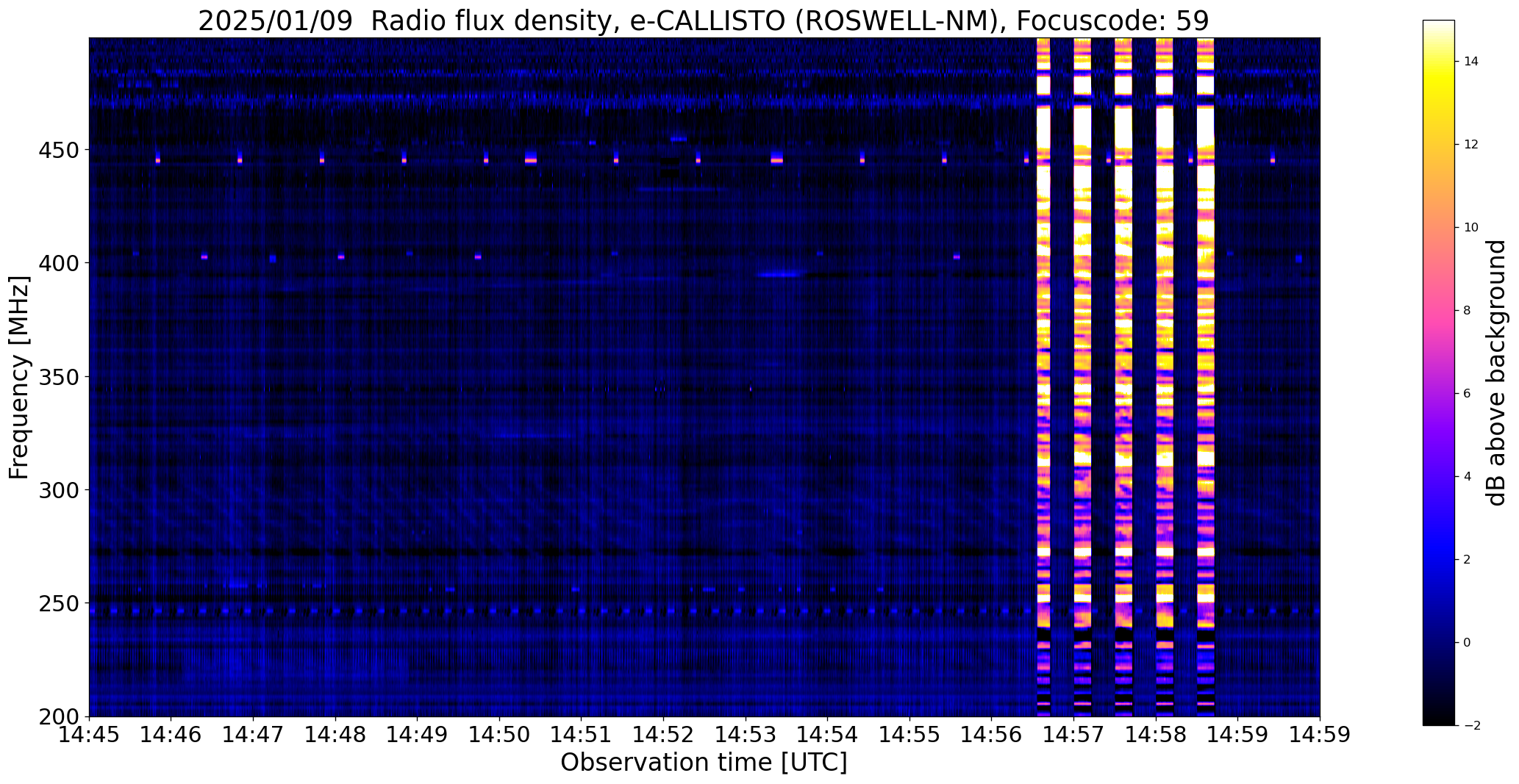Click the 'Observation time [UTC]' axis label
Image resolution: width=1519 pixels, height=784 pixels.
pos(704,763)
